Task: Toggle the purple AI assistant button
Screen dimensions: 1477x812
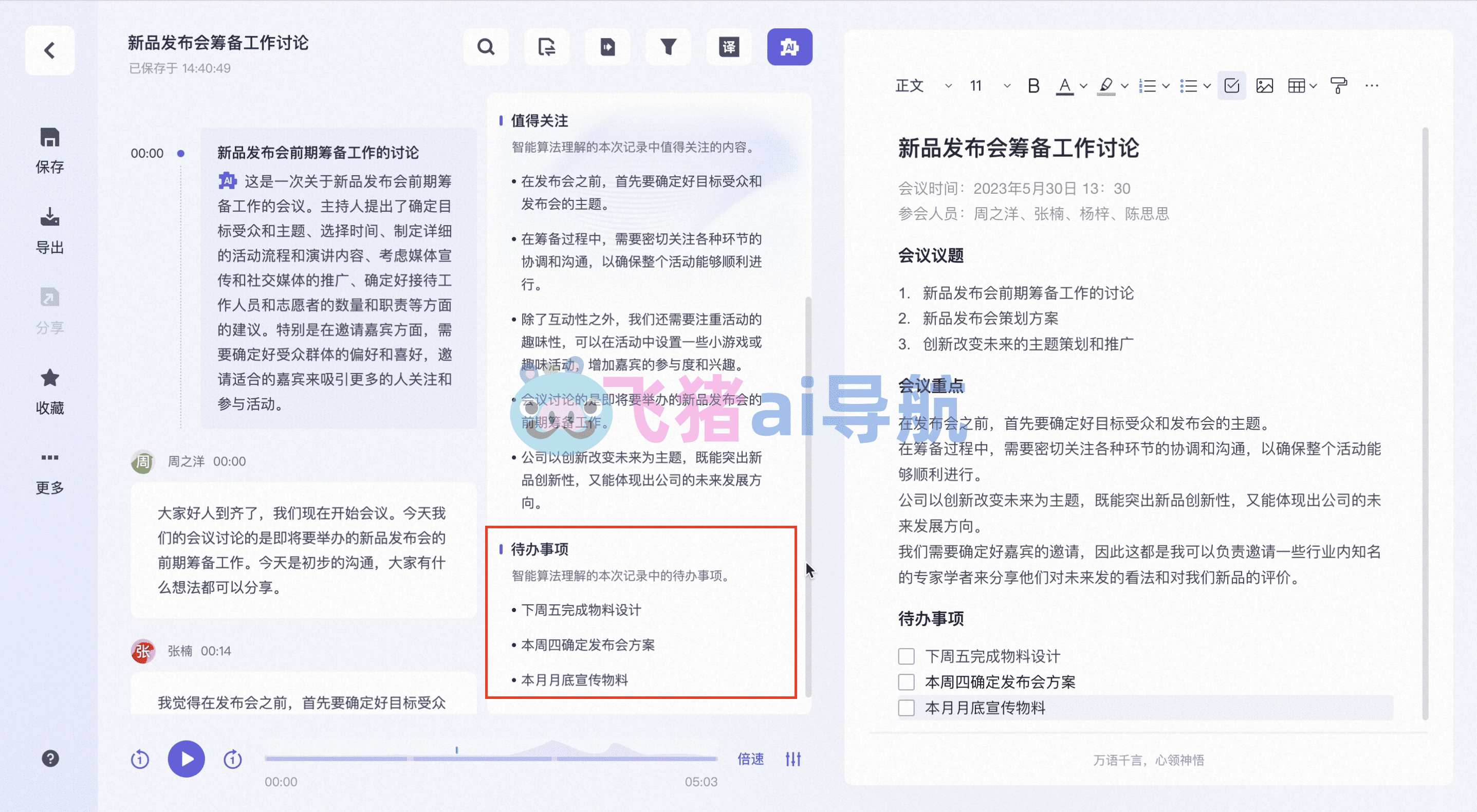Action: 789,47
